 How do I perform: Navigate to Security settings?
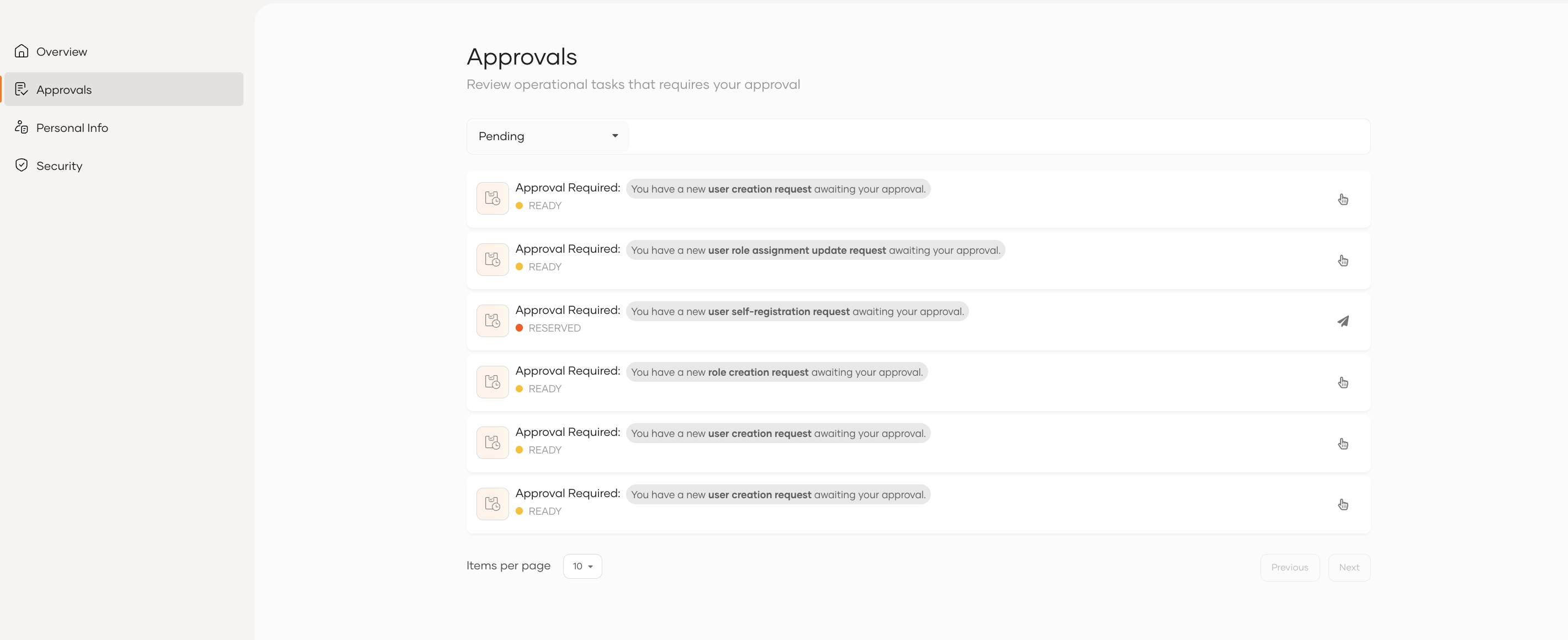(x=59, y=166)
